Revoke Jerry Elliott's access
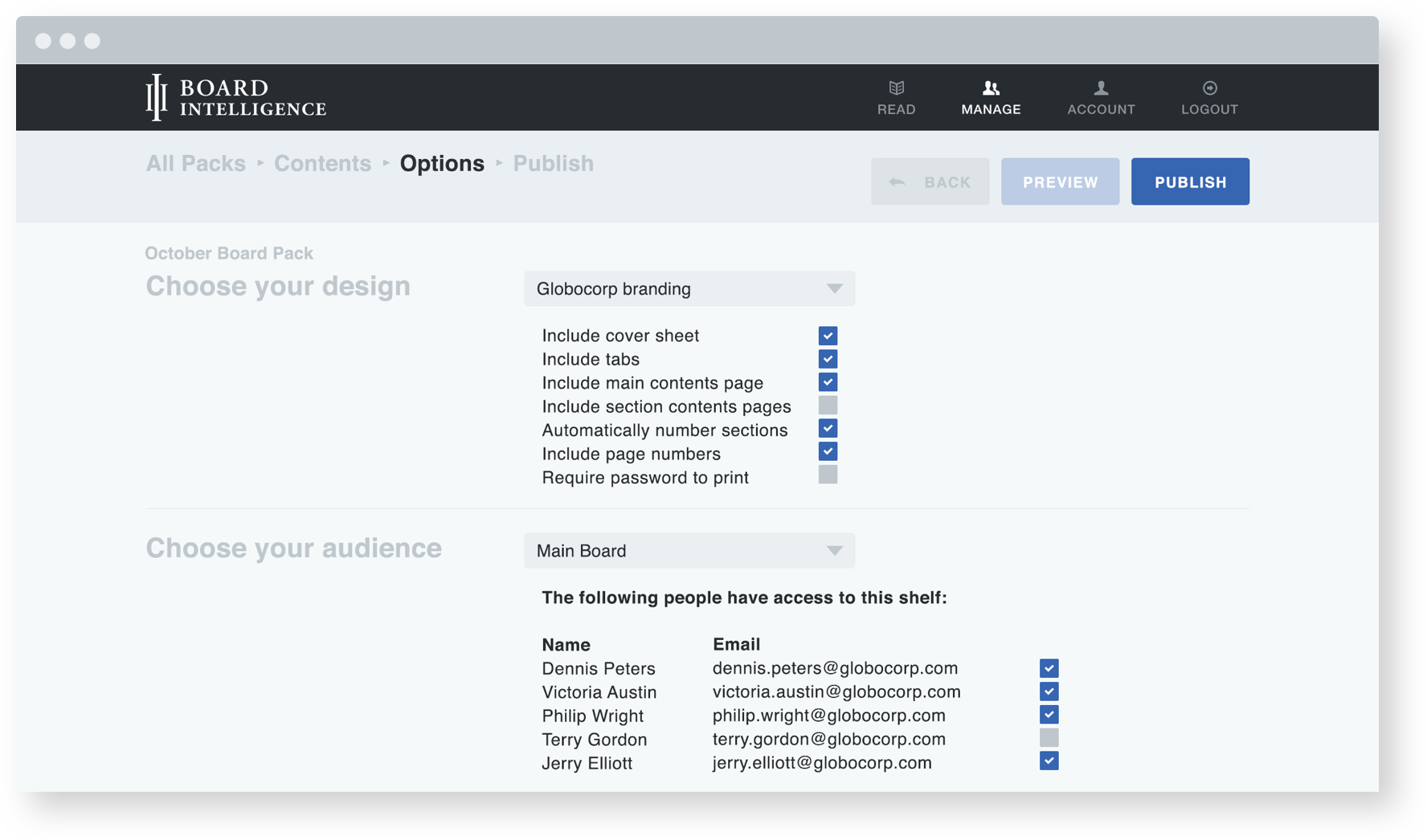 click(x=1049, y=760)
